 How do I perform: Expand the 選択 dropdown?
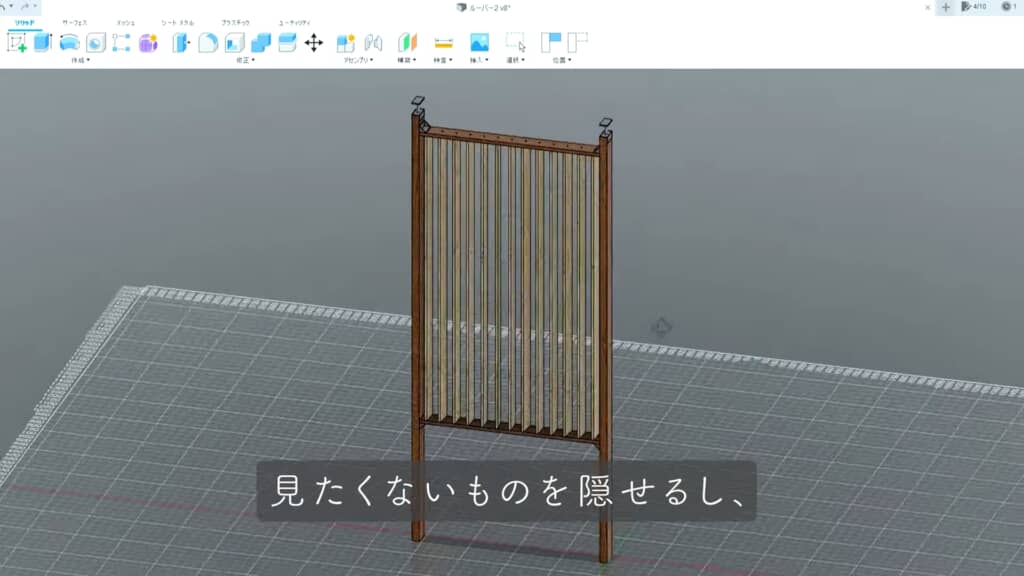point(516,60)
